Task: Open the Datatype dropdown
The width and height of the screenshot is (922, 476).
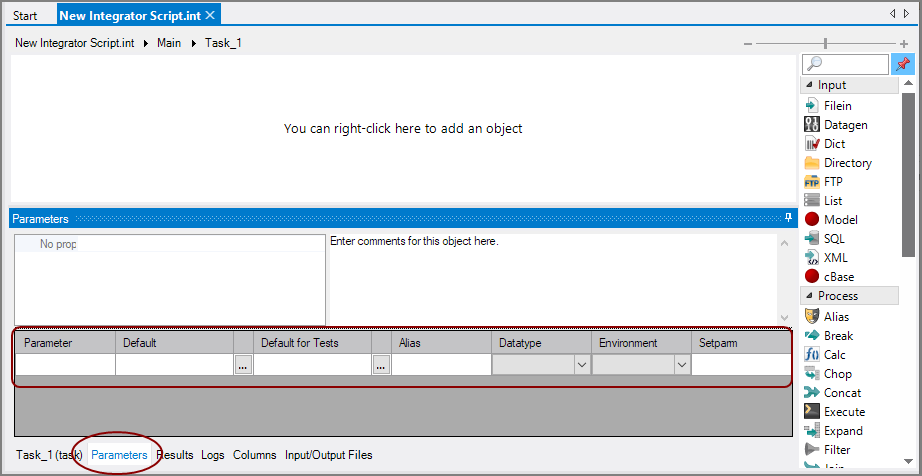Action: (582, 365)
